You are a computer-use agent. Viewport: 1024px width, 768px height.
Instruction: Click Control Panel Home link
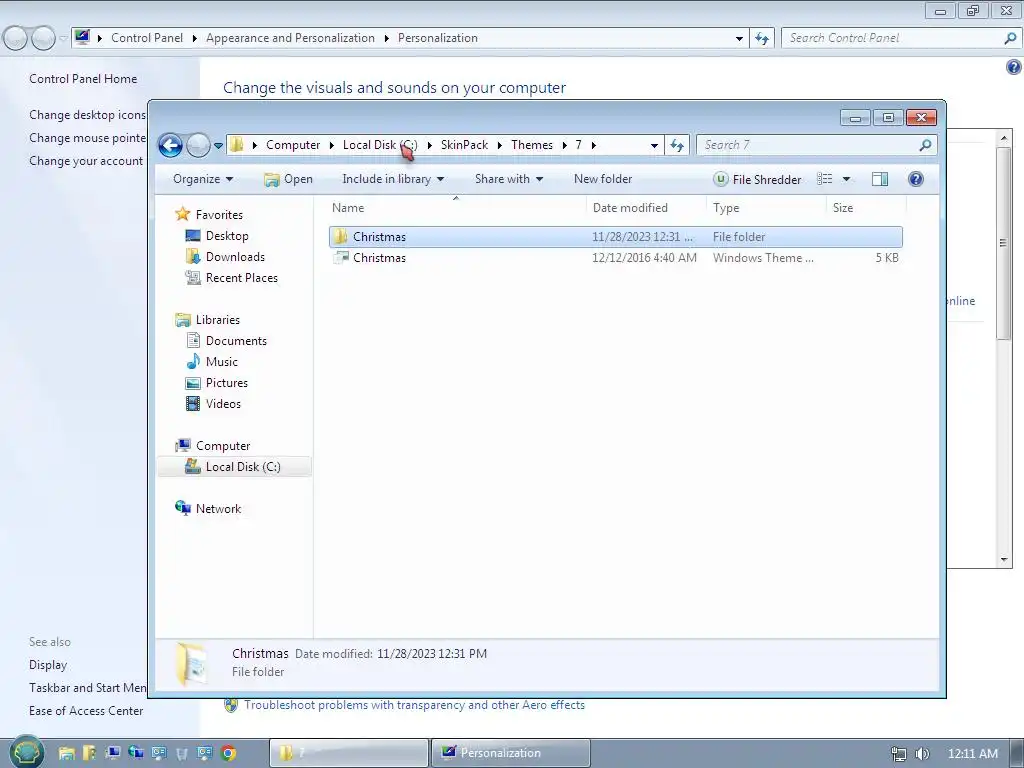83,78
